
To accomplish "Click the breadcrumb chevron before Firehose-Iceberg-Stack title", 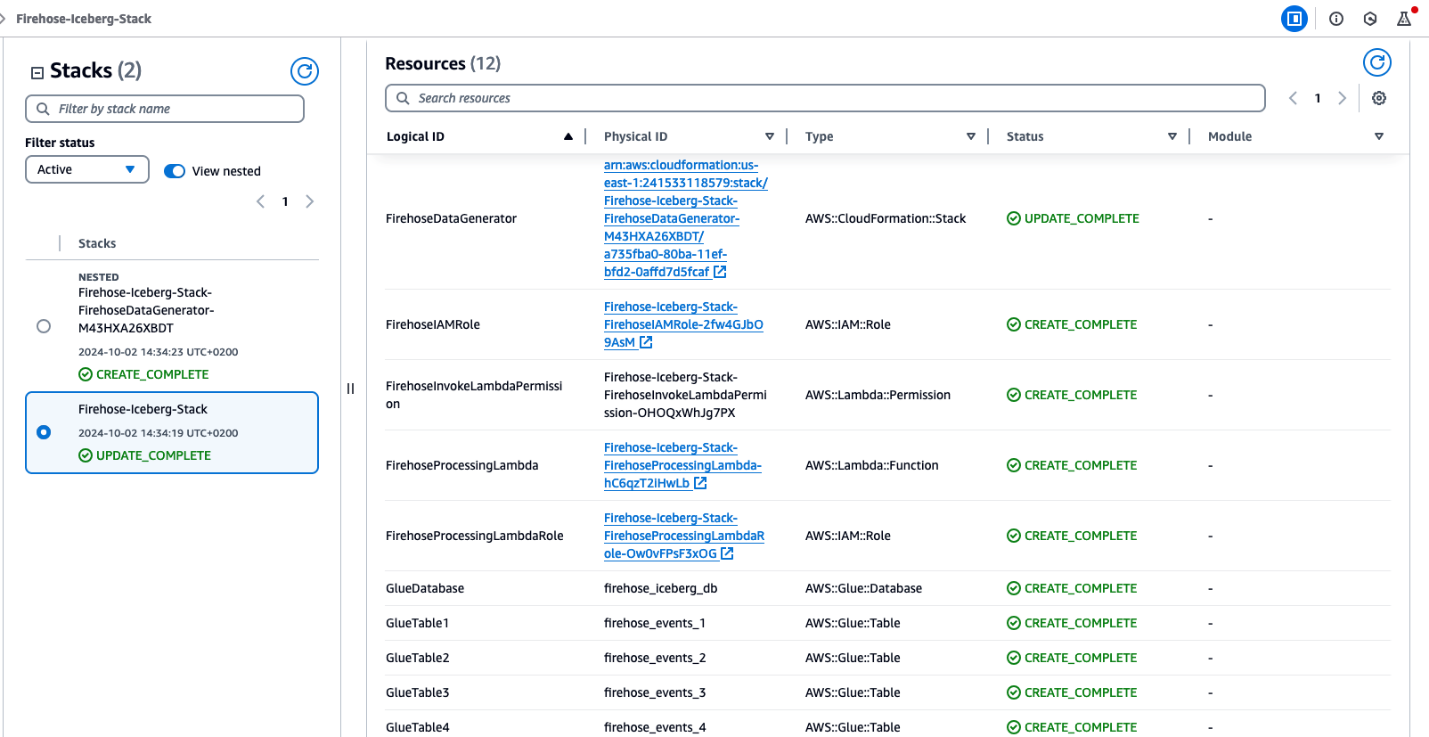I will tap(4, 18).
